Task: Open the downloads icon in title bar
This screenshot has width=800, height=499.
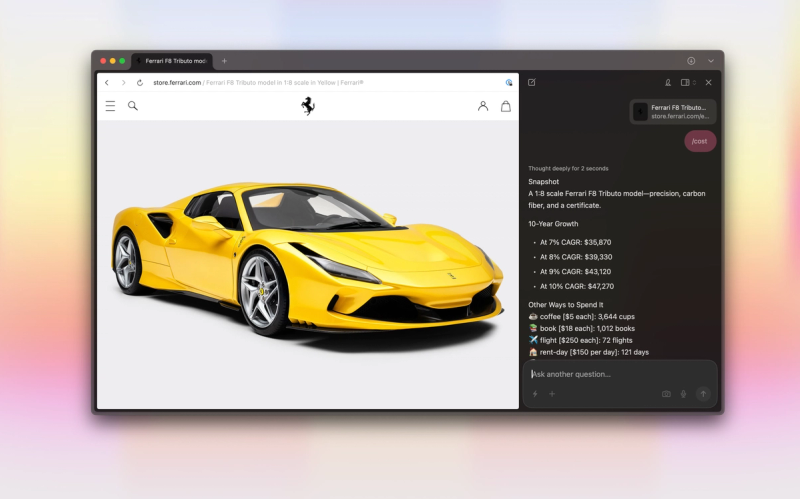Action: [691, 61]
